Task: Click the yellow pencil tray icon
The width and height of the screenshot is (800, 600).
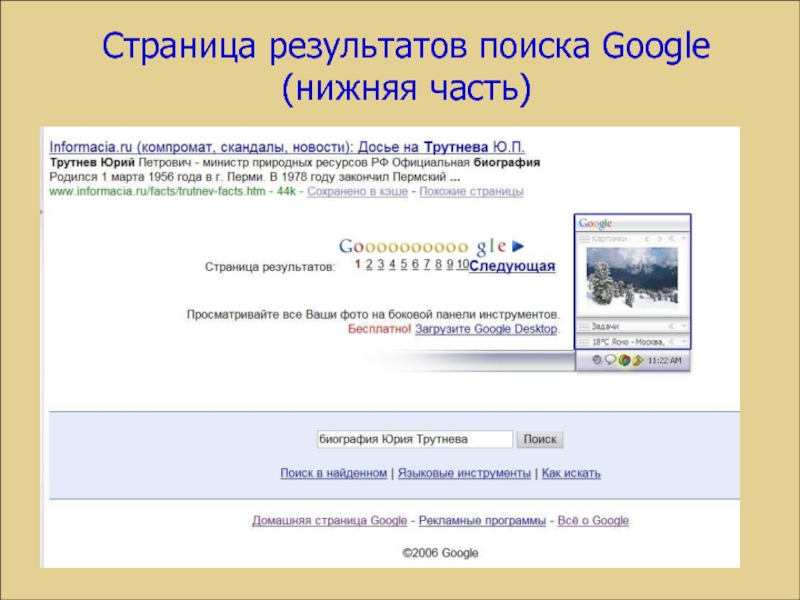Action: [638, 360]
